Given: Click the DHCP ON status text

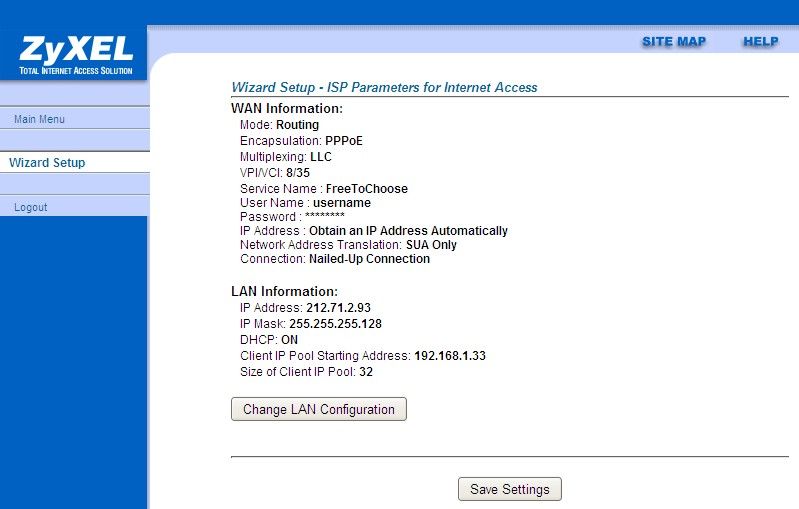Looking at the screenshot, I should tap(289, 340).
